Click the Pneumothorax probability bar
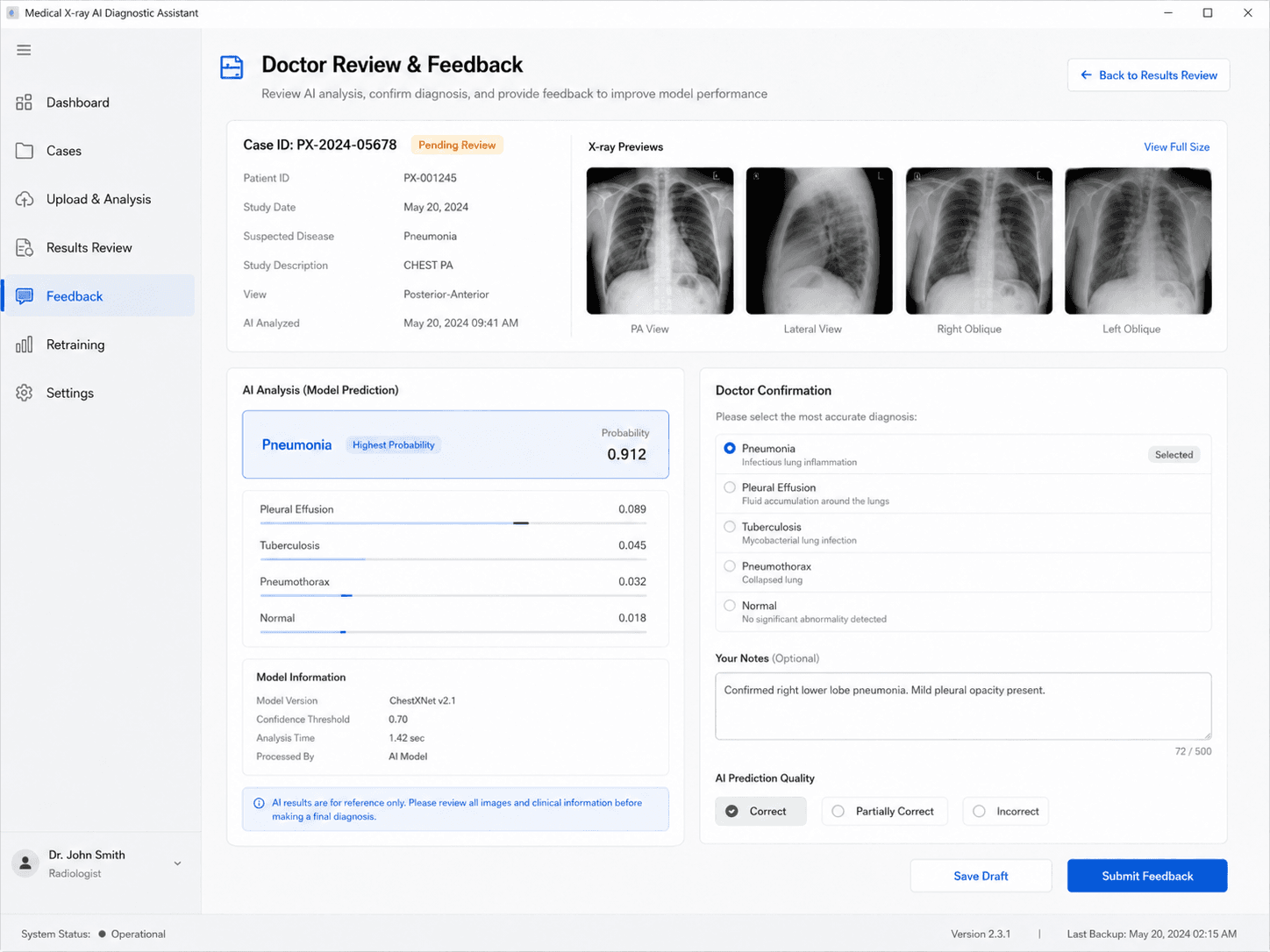 (453, 596)
